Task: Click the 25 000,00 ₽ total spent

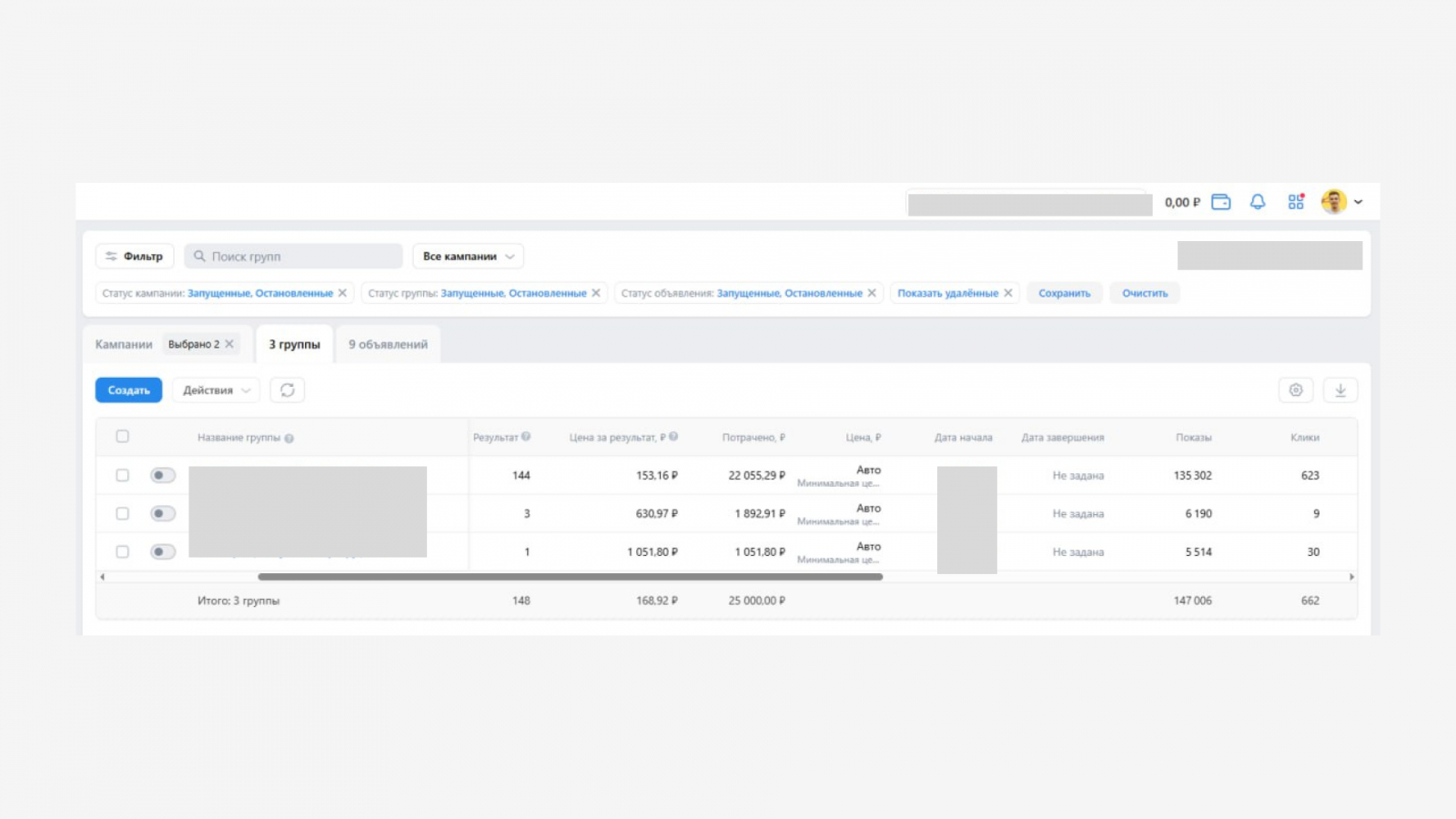Action: (x=756, y=601)
